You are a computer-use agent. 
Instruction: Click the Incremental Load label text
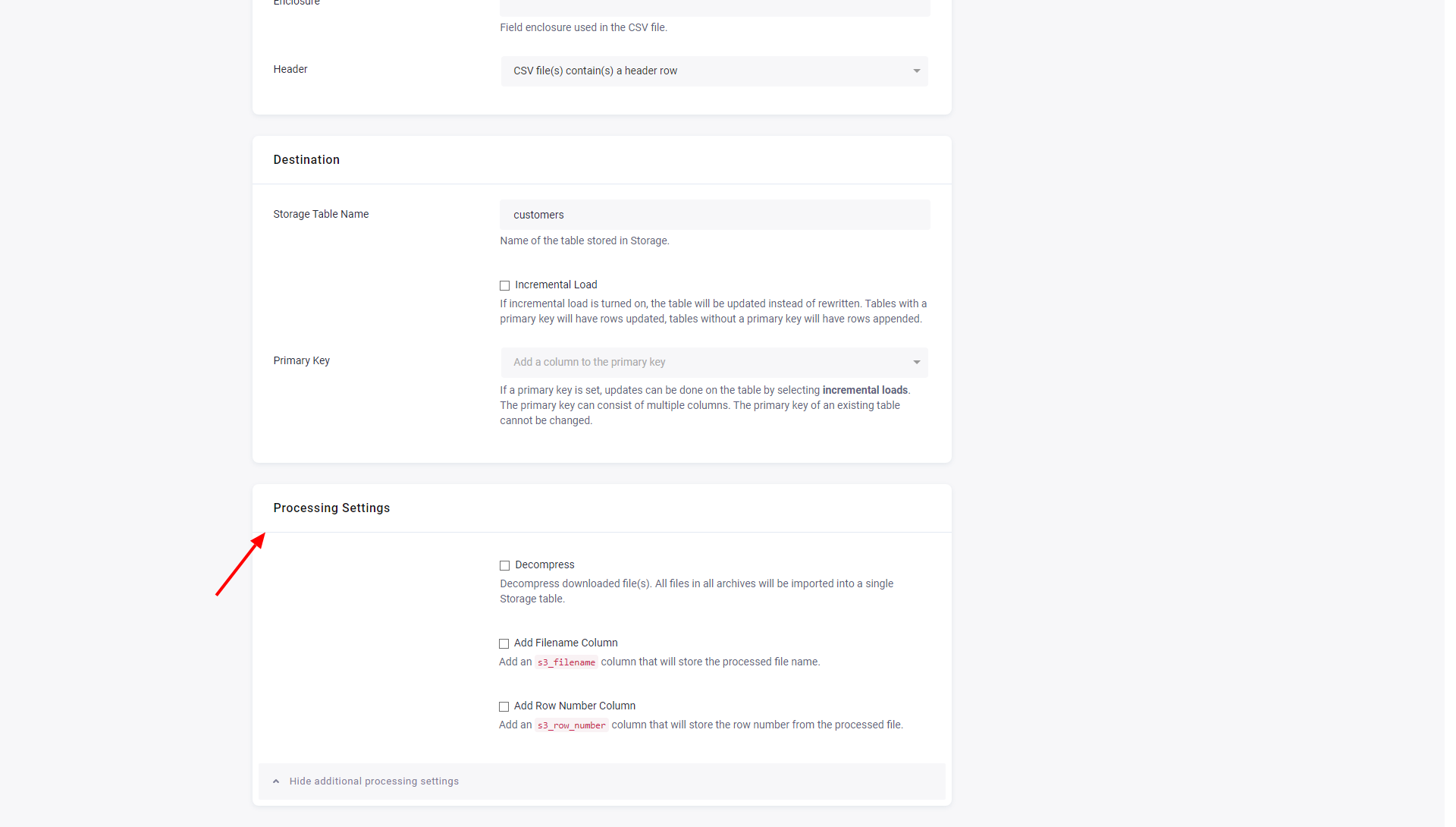click(x=556, y=285)
